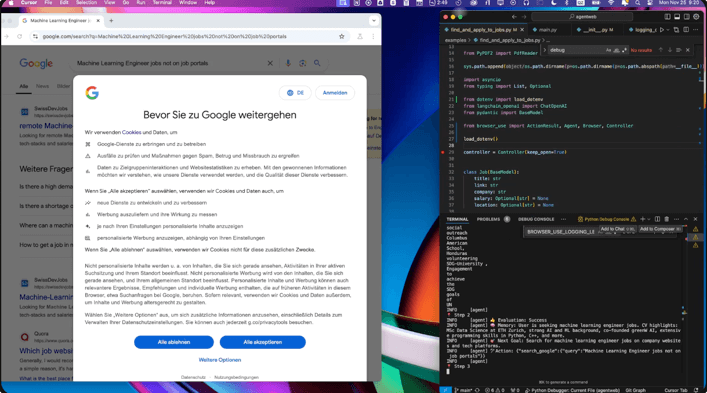Screen dimensions: 707x393
Task: Open editor more actions menu
Action: (x=695, y=30)
